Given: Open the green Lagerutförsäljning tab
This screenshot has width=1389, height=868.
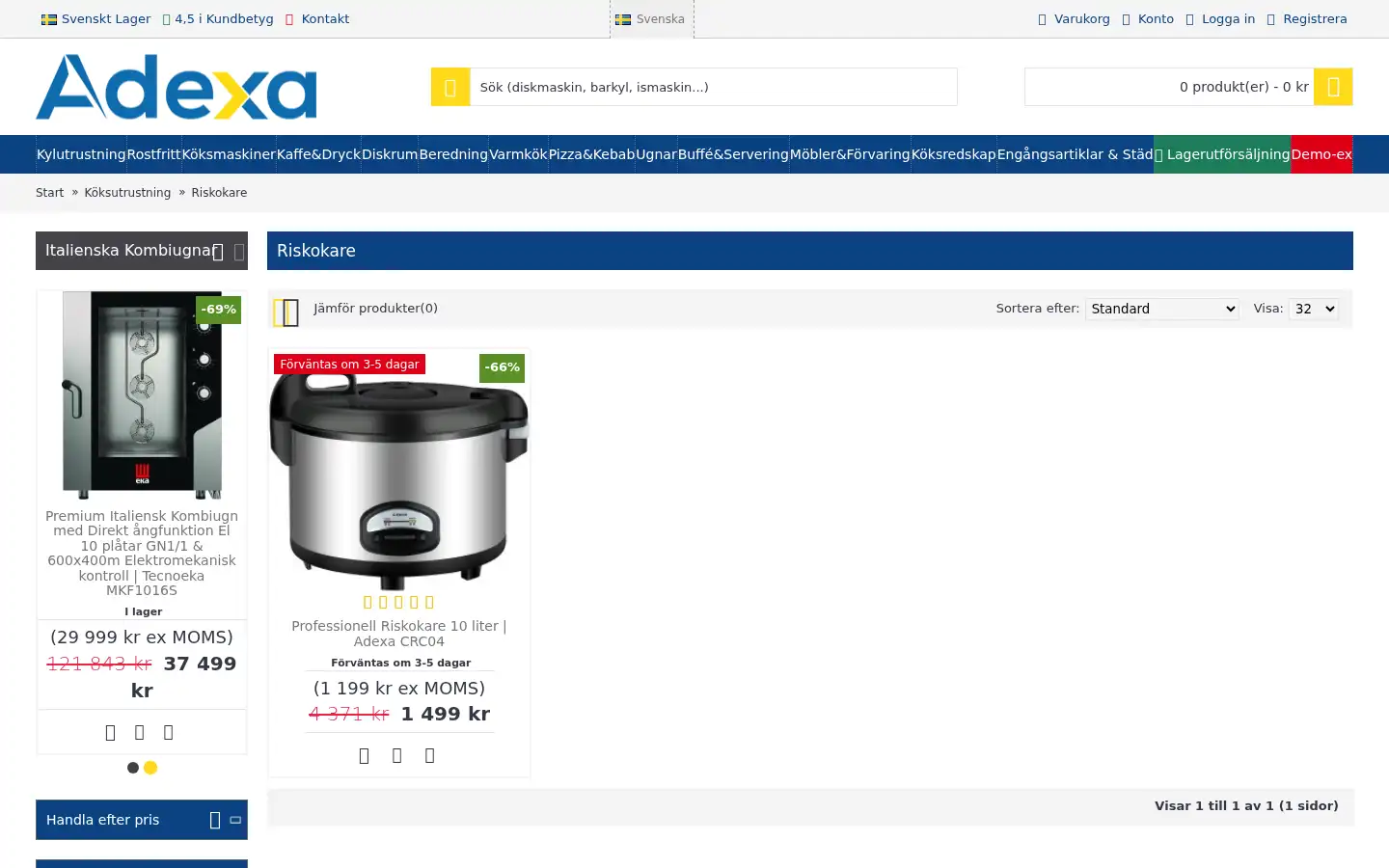Looking at the screenshot, I should coord(1222,154).
